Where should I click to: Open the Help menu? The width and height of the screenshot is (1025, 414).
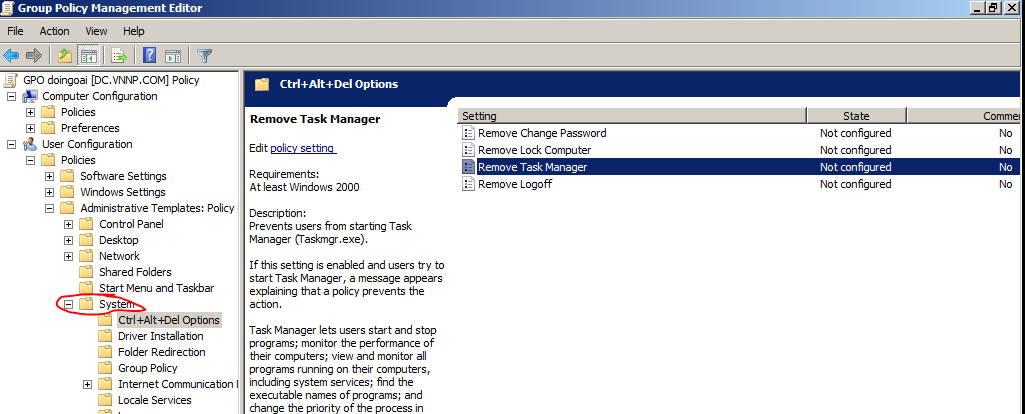pyautogui.click(x=133, y=31)
